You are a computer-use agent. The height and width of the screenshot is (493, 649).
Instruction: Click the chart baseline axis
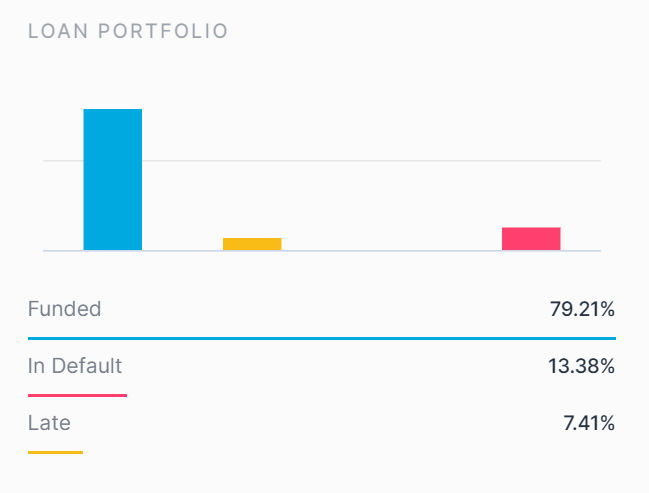click(322, 251)
